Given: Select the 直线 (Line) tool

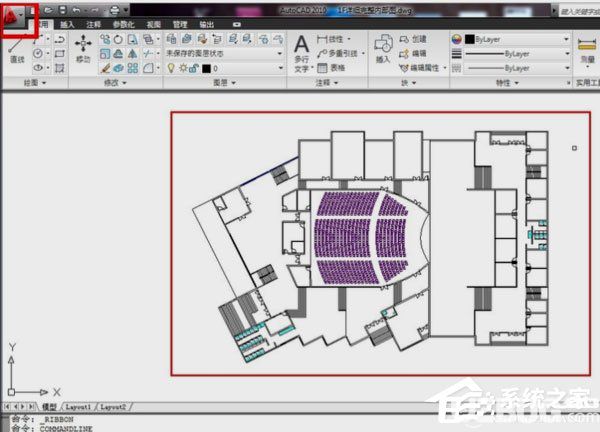Looking at the screenshot, I should point(17,50).
